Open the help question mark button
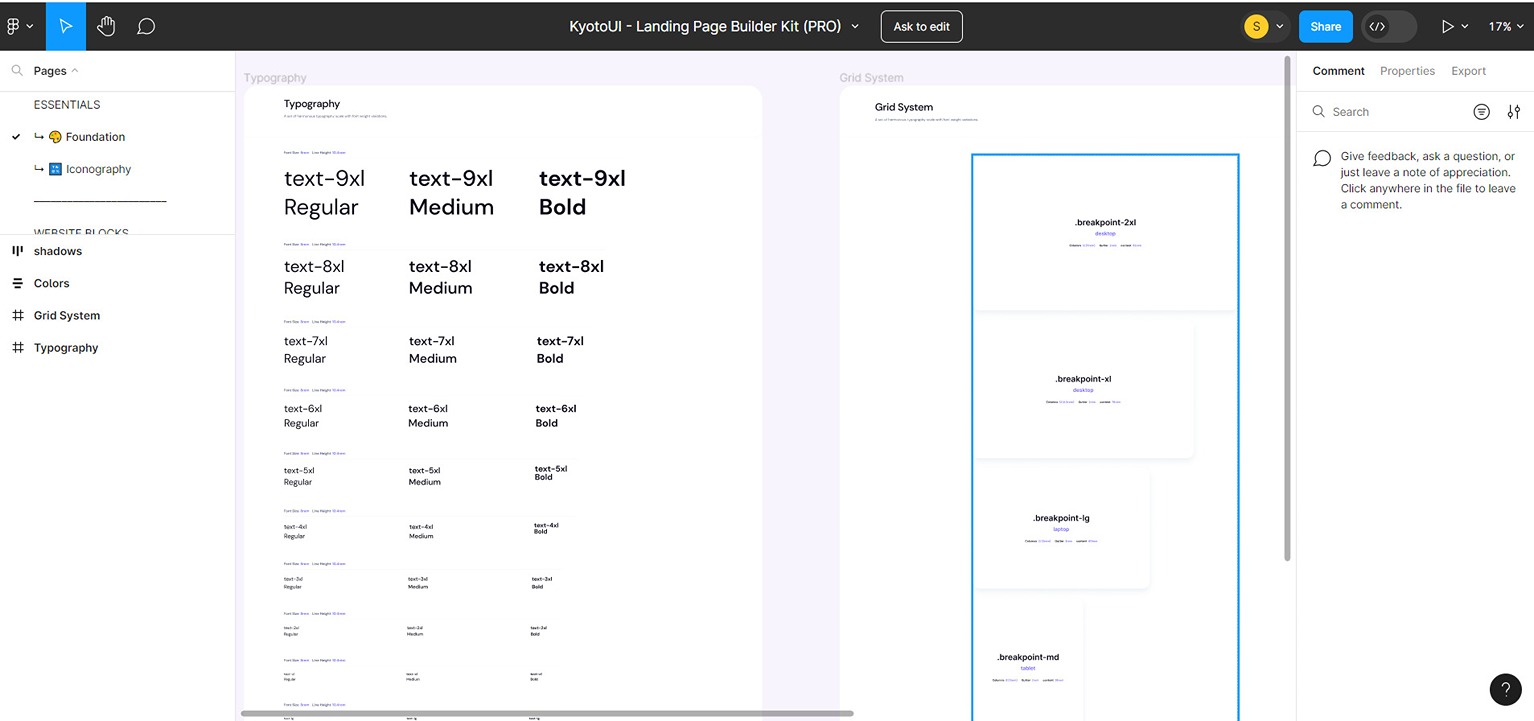1534x721 pixels. pyautogui.click(x=1505, y=689)
